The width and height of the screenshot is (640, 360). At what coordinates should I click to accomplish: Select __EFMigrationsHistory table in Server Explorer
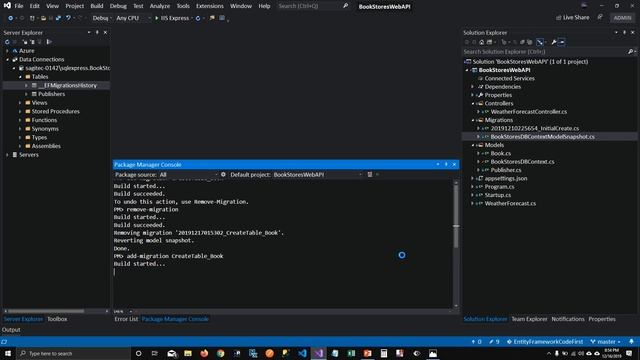pyautogui.click(x=67, y=86)
